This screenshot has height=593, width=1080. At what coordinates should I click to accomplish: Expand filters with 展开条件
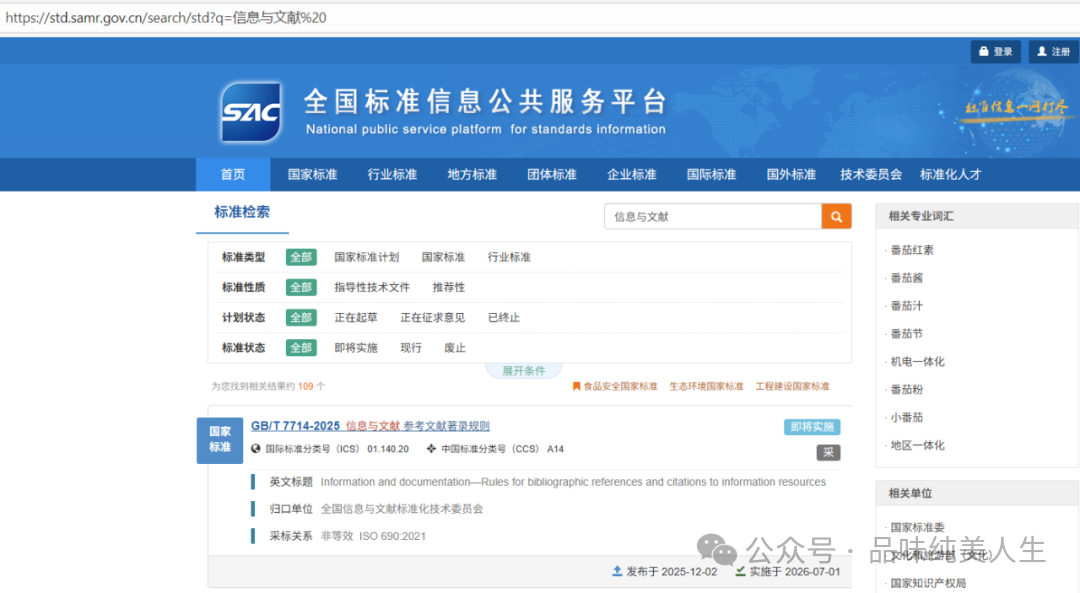pos(523,371)
